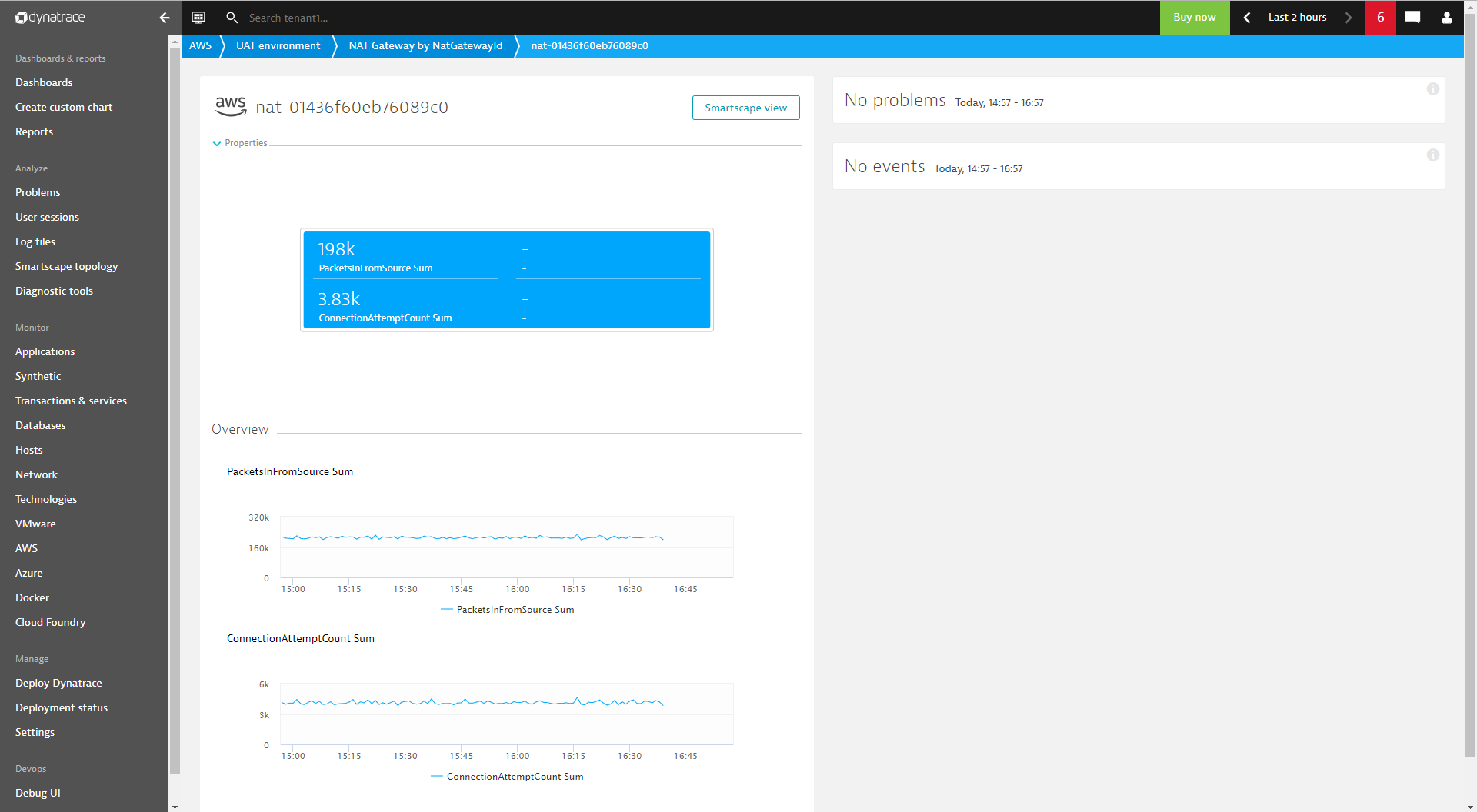Open Transactions & services

click(71, 401)
